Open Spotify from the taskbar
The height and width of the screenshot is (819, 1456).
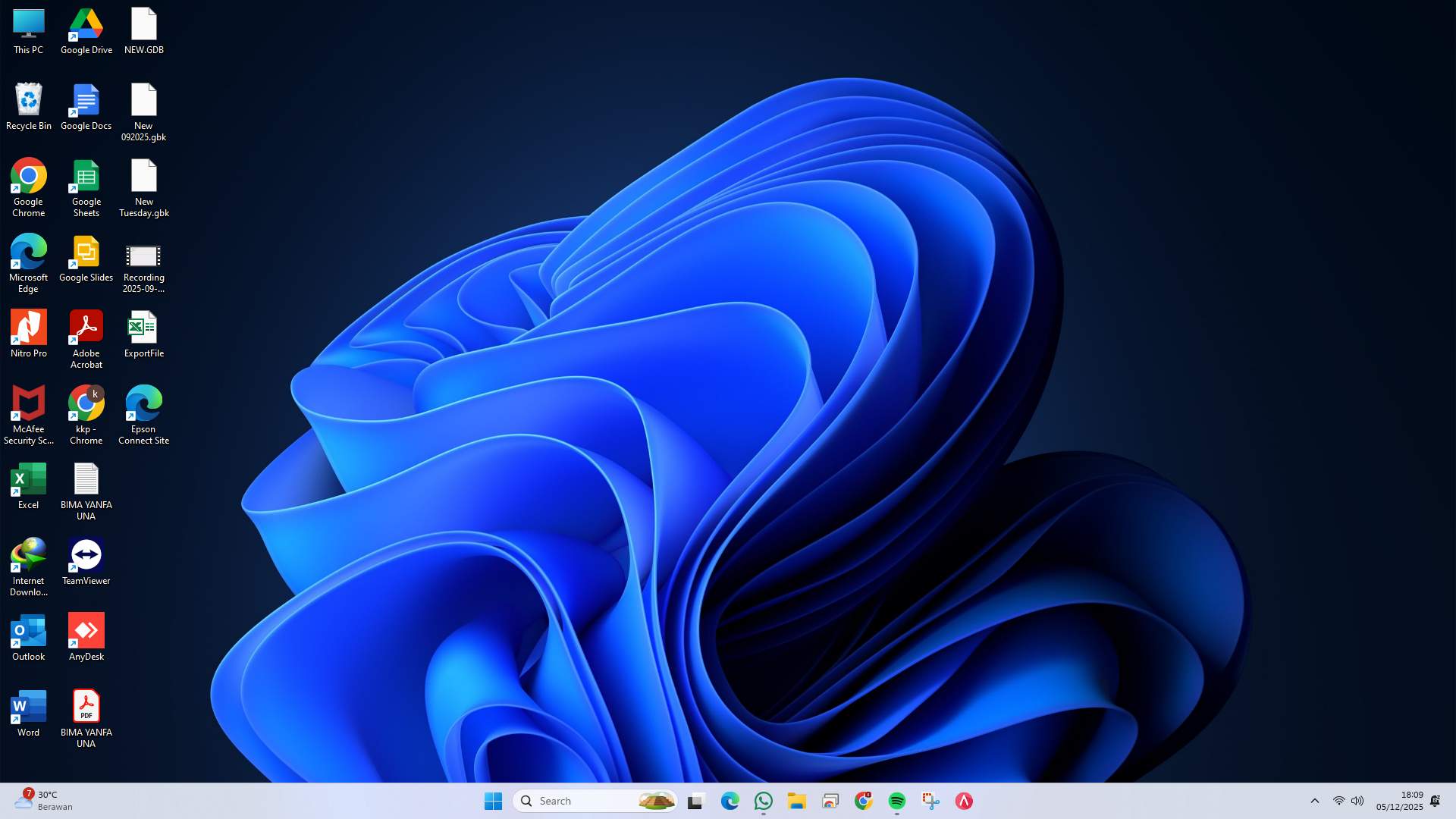click(x=896, y=800)
